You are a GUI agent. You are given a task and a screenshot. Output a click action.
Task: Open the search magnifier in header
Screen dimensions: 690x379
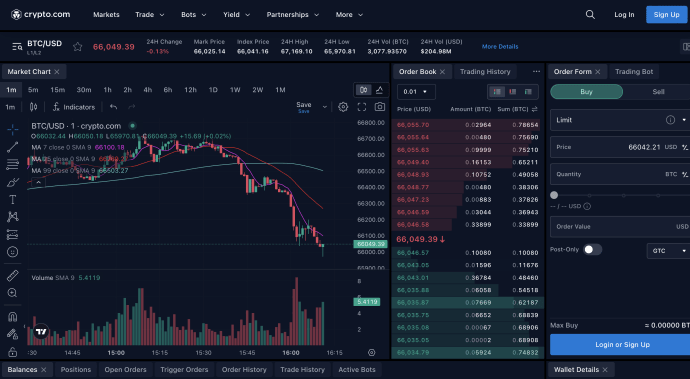(x=590, y=15)
